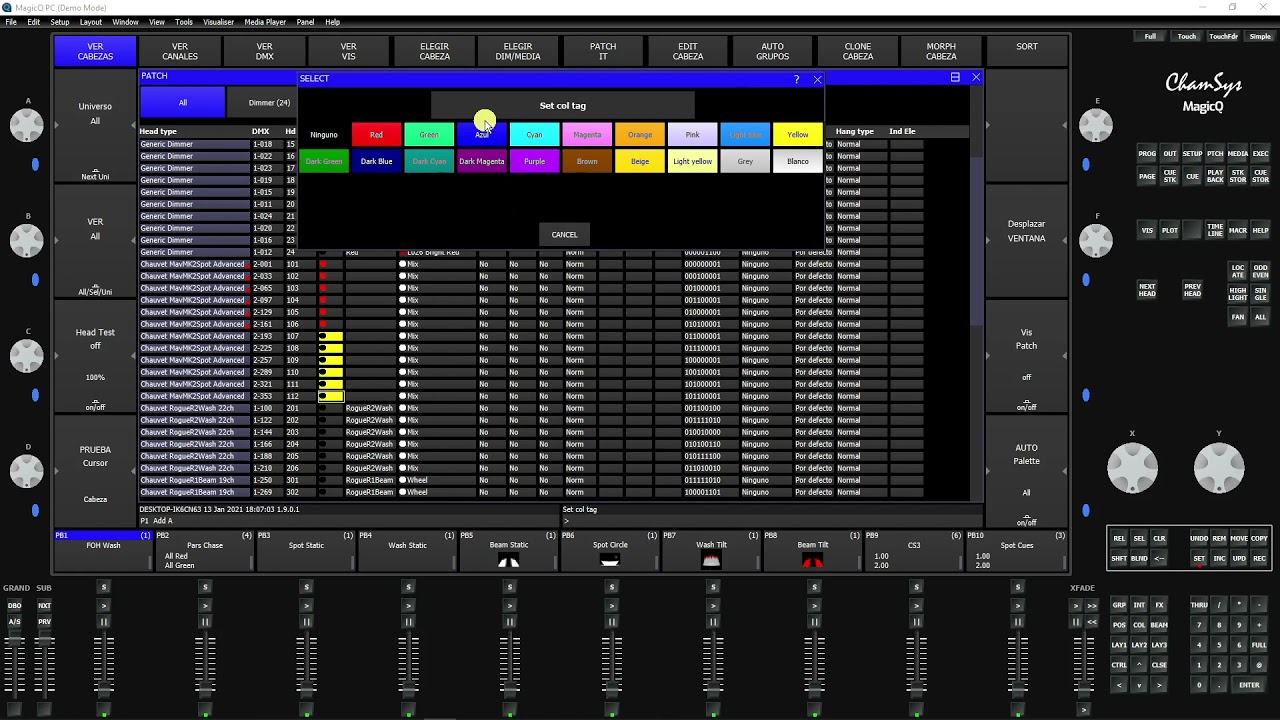Image resolution: width=1280 pixels, height=720 pixels.
Task: Click the Y encoder wheel
Action: click(1218, 467)
